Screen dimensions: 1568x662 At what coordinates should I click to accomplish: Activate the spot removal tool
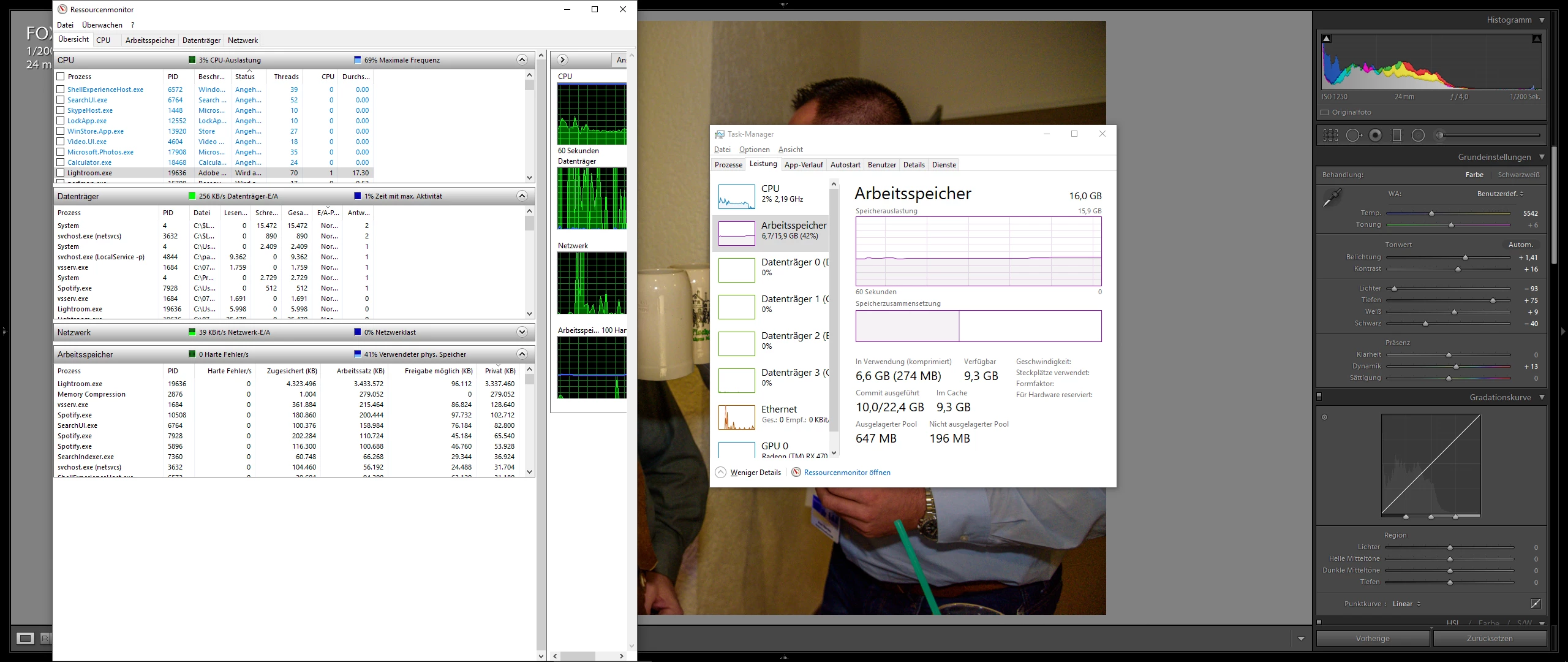click(1353, 135)
